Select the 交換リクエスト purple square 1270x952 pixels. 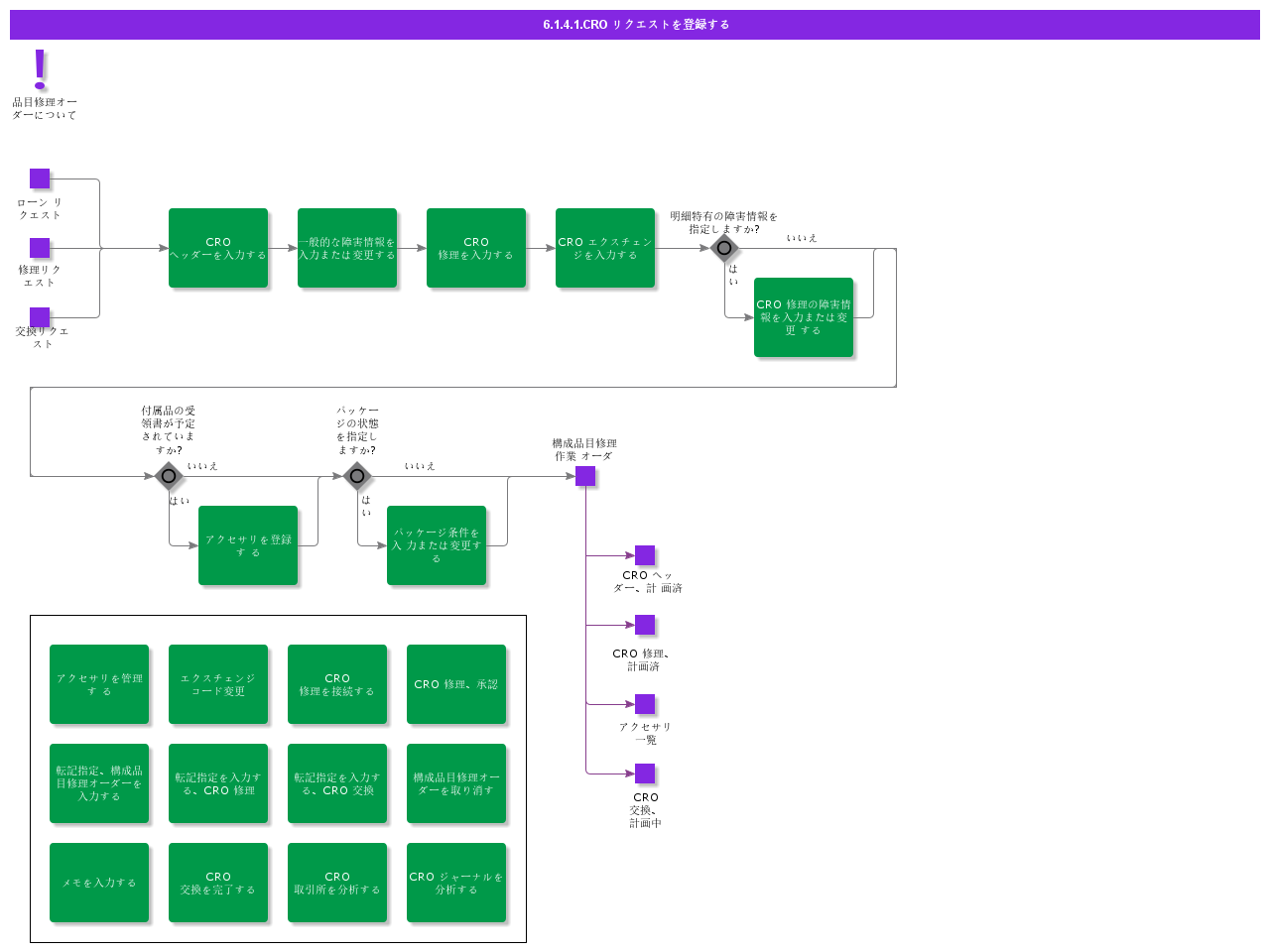point(40,317)
